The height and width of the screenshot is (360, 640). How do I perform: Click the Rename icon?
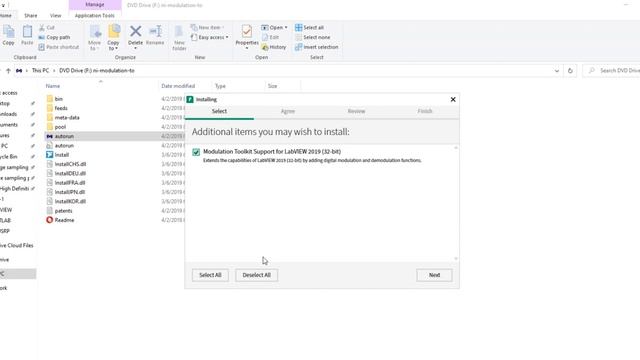(155, 31)
